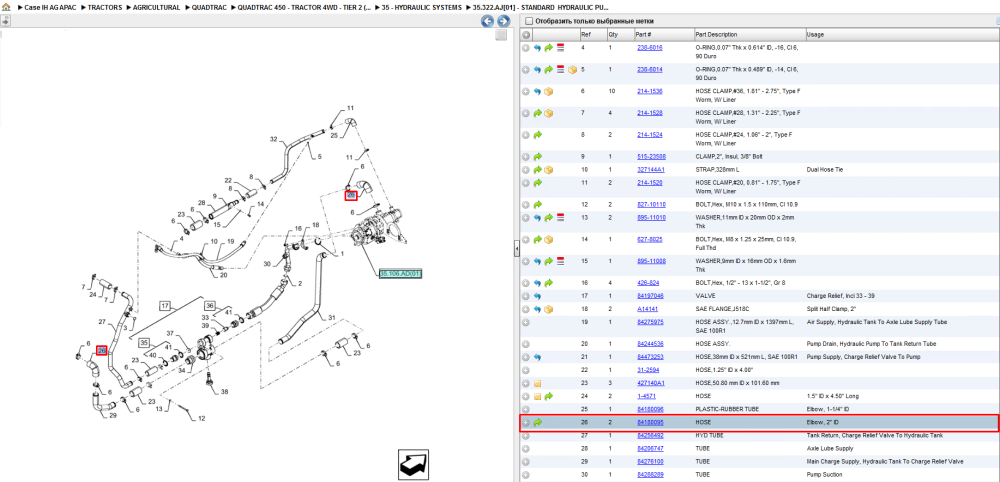Click green forward arrow icon in row 4
Viewport: 1000px width, 482px height.
click(x=548, y=48)
